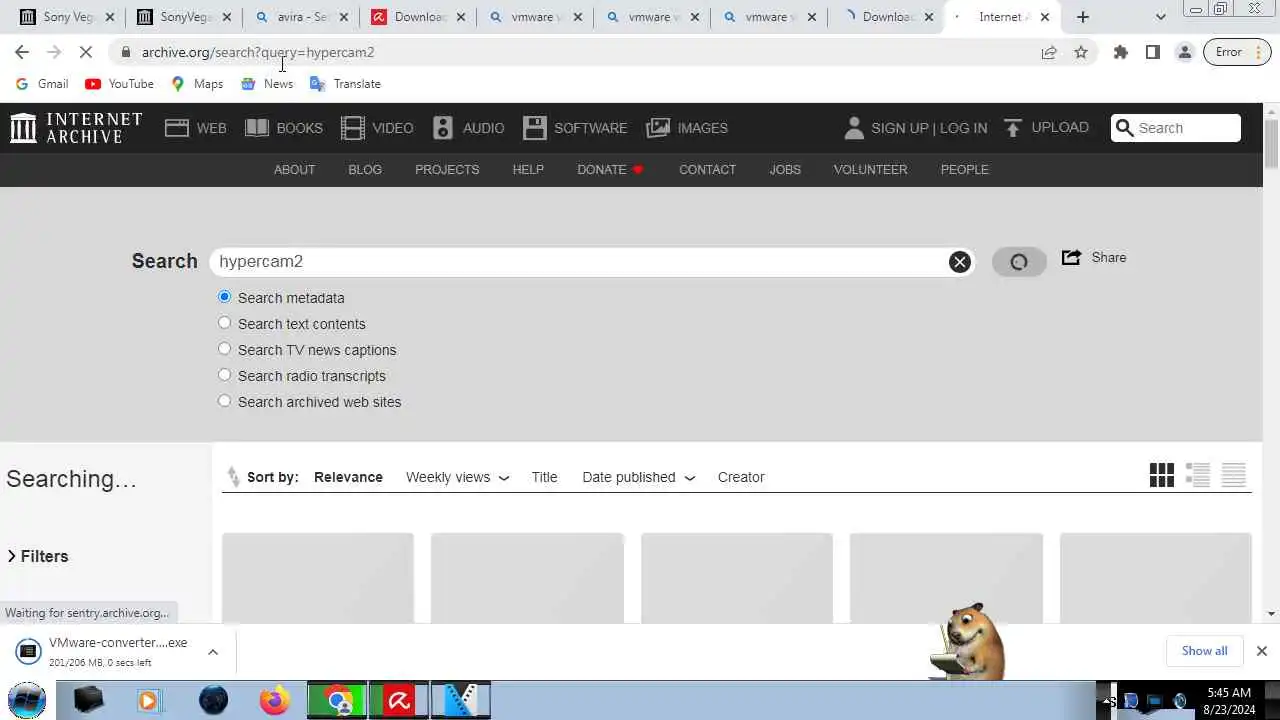This screenshot has height=720, width=1280.
Task: Open the Internet Archive home logo
Action: point(76,128)
